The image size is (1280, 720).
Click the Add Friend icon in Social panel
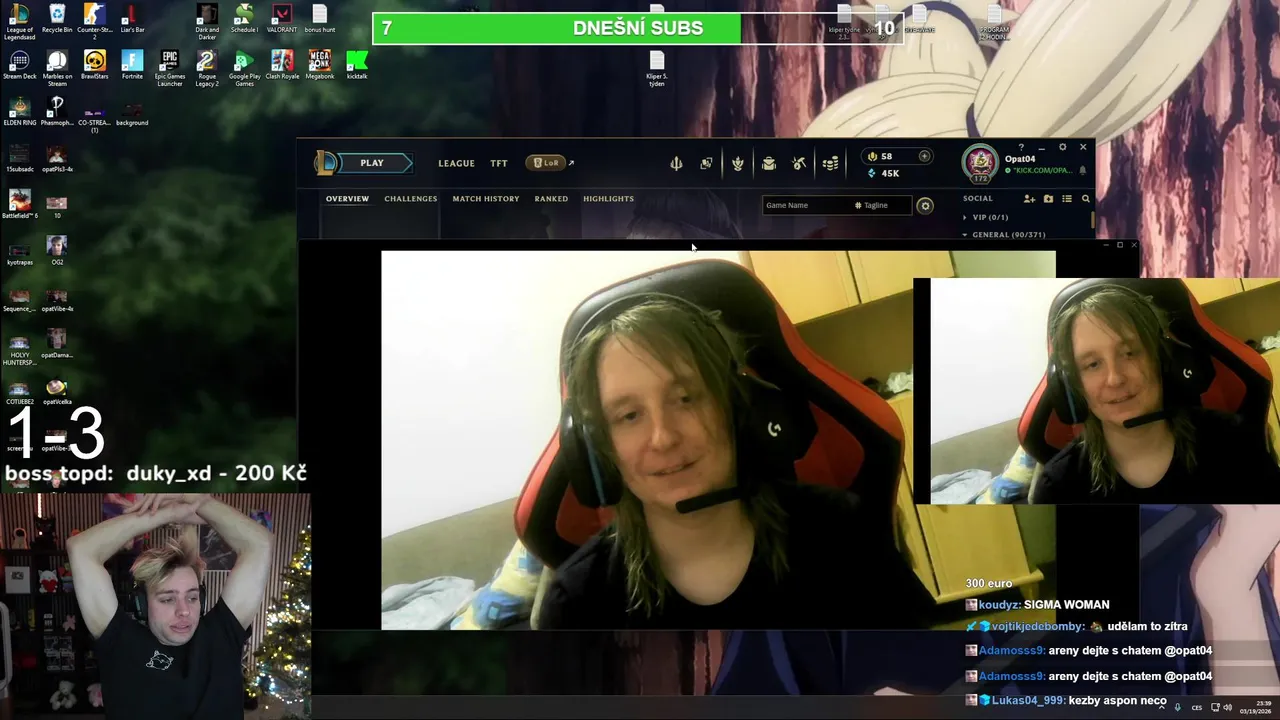[1029, 199]
